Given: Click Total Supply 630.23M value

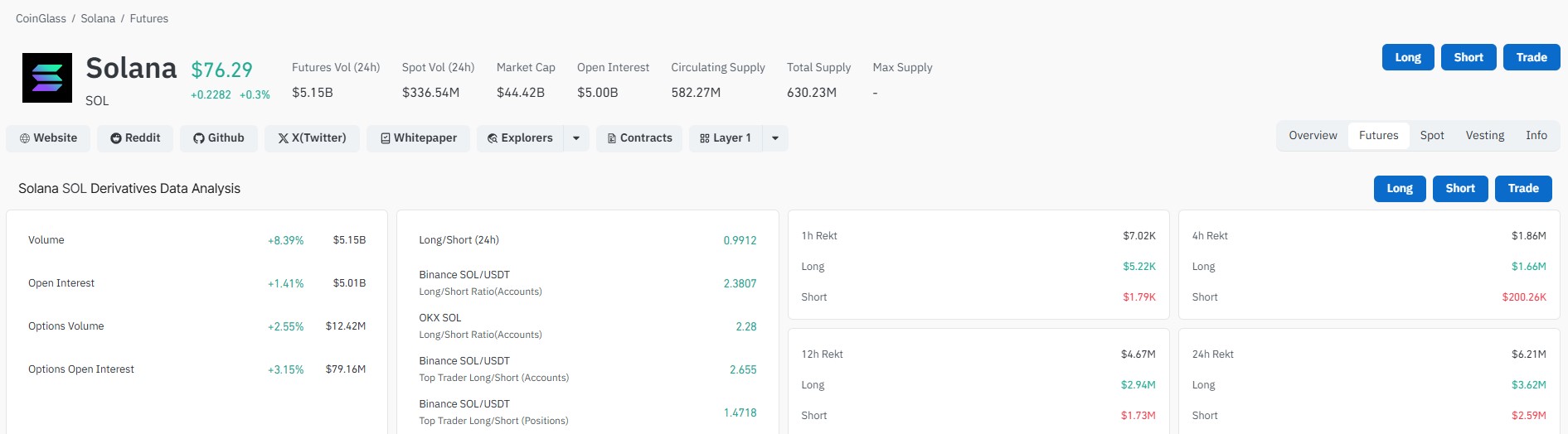Looking at the screenshot, I should (812, 93).
